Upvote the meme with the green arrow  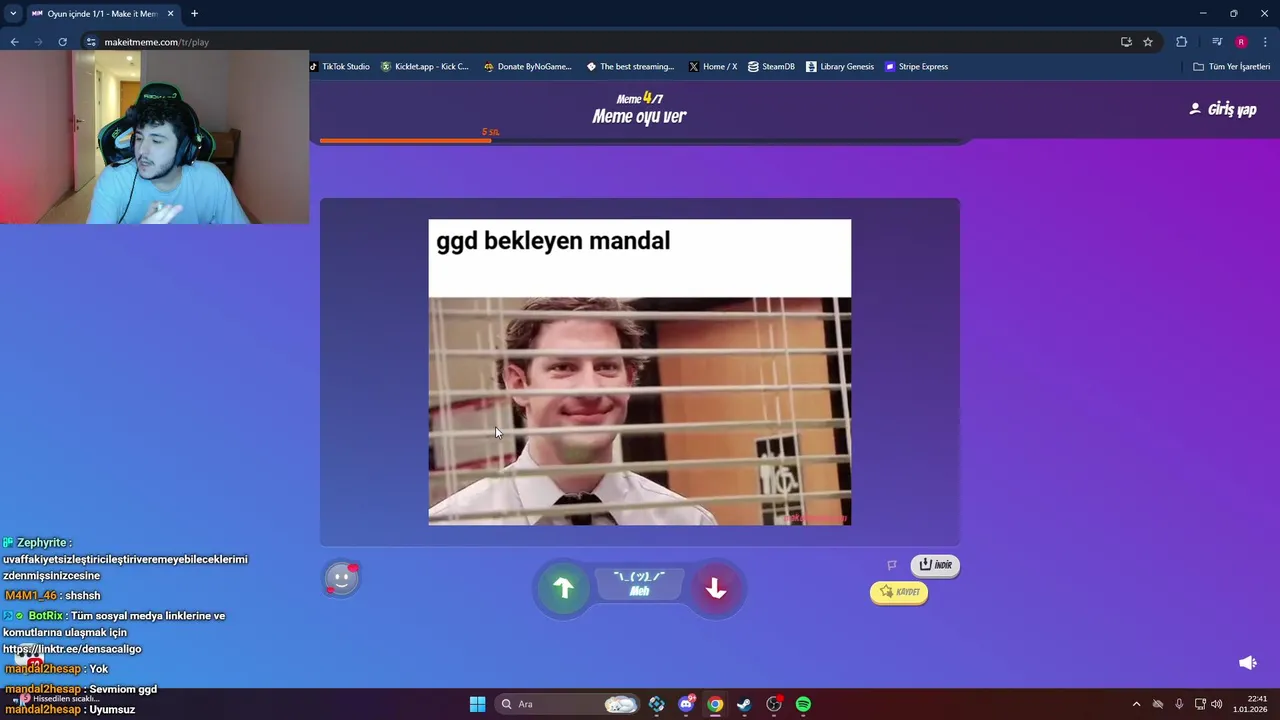click(563, 589)
